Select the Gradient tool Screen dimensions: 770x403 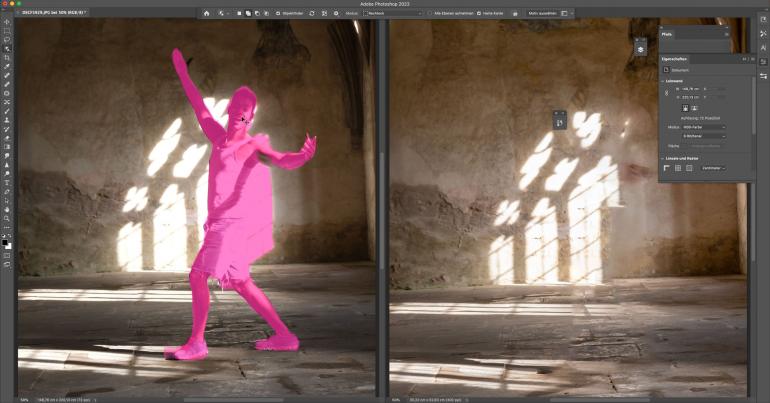click(7, 146)
